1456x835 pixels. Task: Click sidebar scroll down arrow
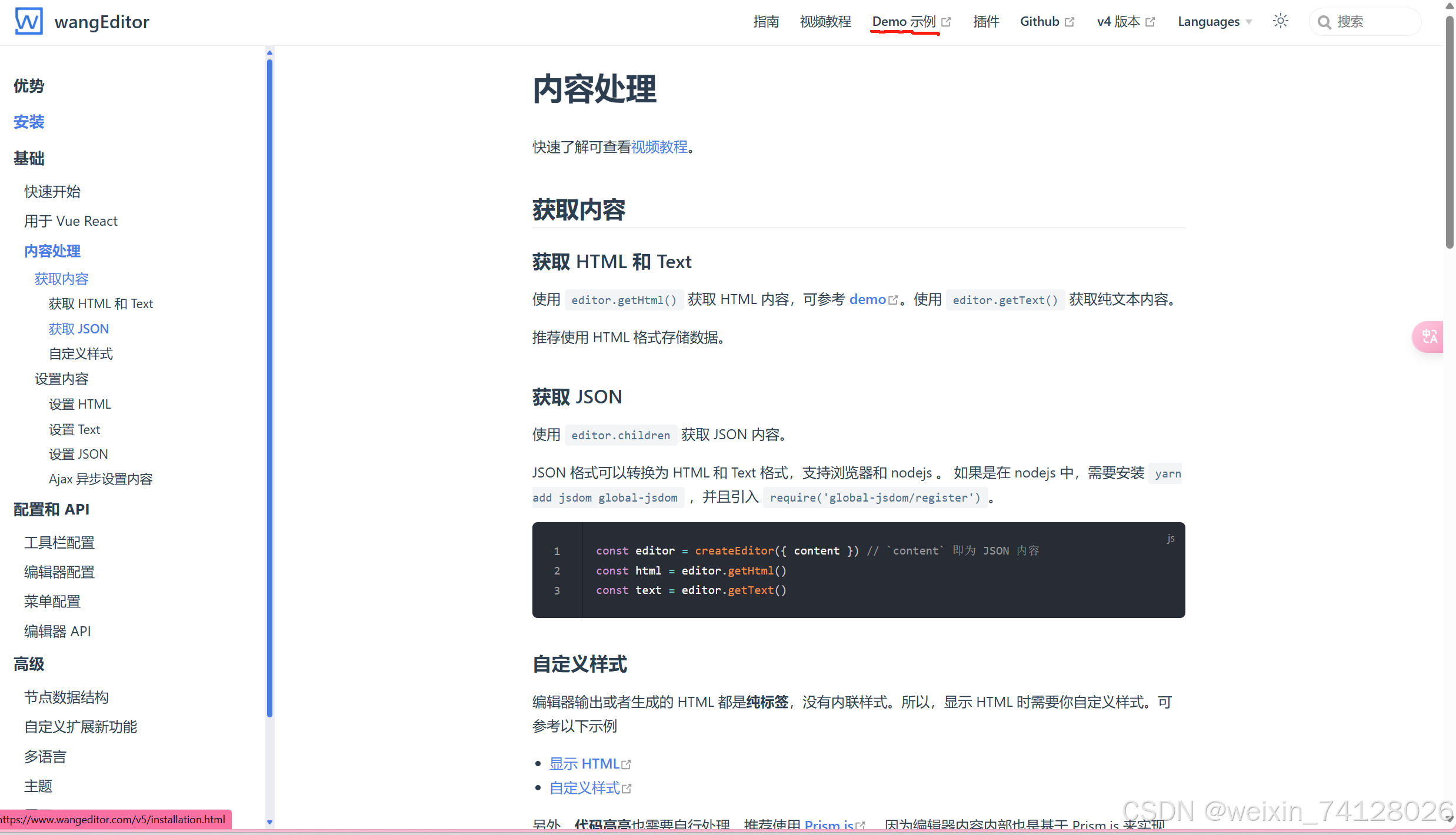pyautogui.click(x=269, y=822)
